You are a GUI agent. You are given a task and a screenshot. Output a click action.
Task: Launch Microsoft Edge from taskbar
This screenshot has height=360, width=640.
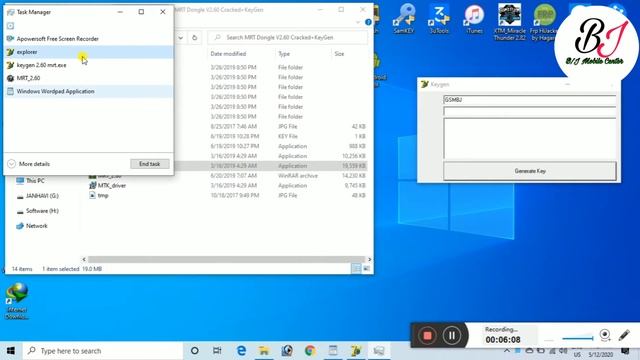point(241,351)
